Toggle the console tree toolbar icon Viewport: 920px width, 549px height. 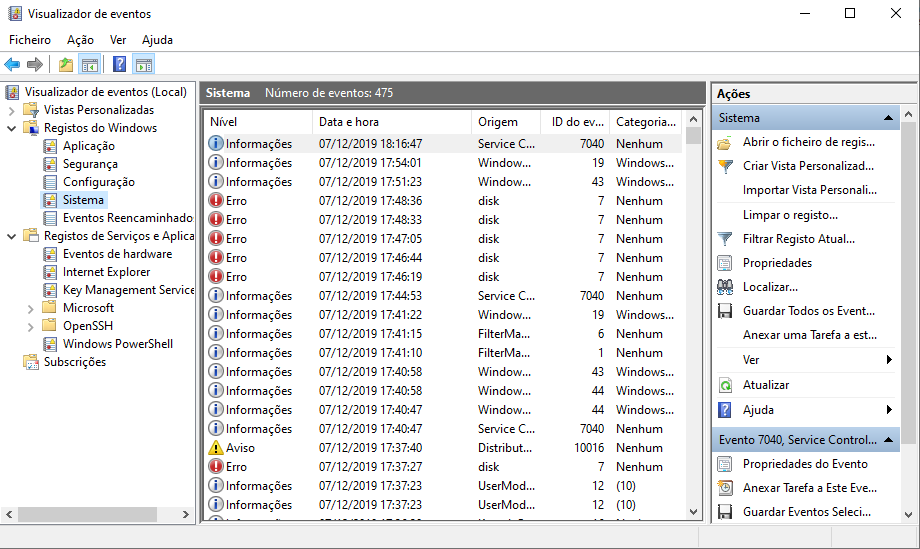(90, 65)
